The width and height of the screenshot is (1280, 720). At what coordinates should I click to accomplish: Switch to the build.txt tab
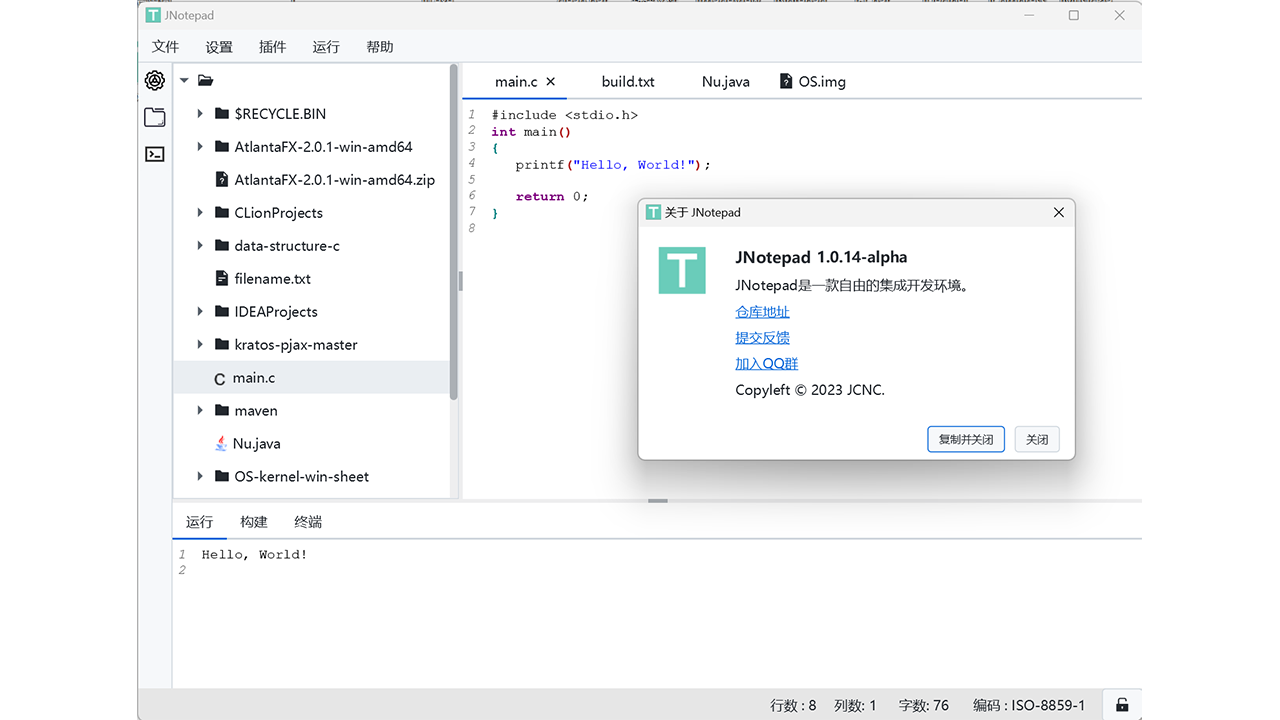pyautogui.click(x=627, y=81)
